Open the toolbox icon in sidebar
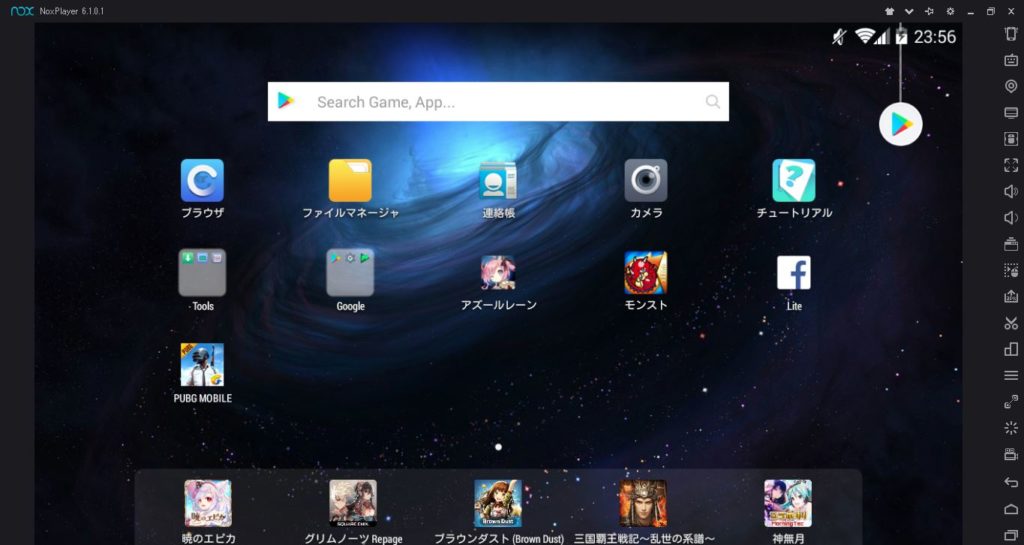 tap(1011, 244)
